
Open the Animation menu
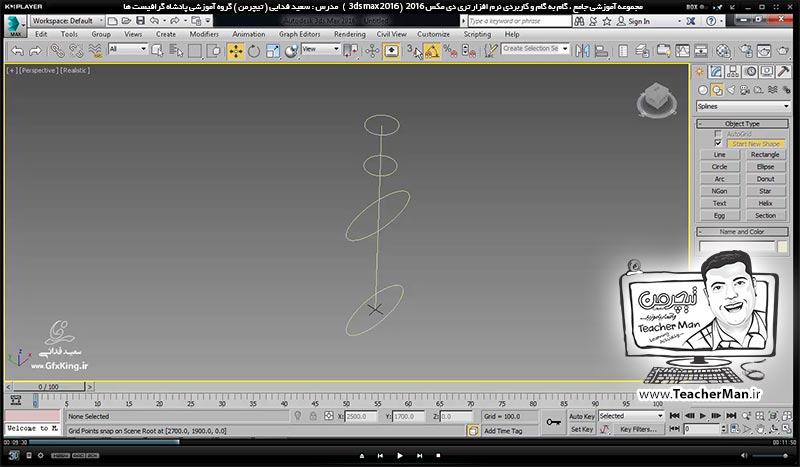(248, 34)
